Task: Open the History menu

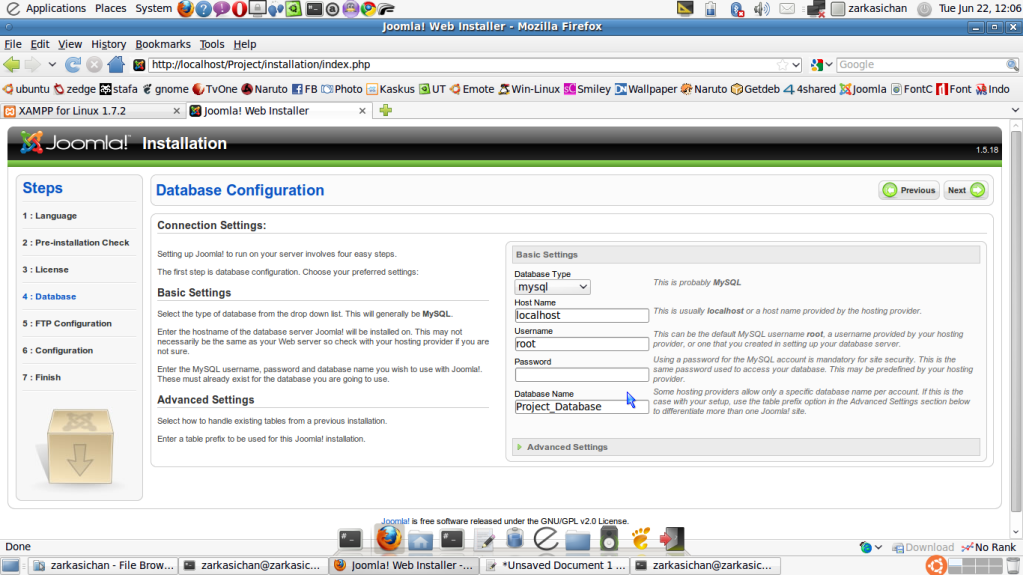Action: [108, 44]
